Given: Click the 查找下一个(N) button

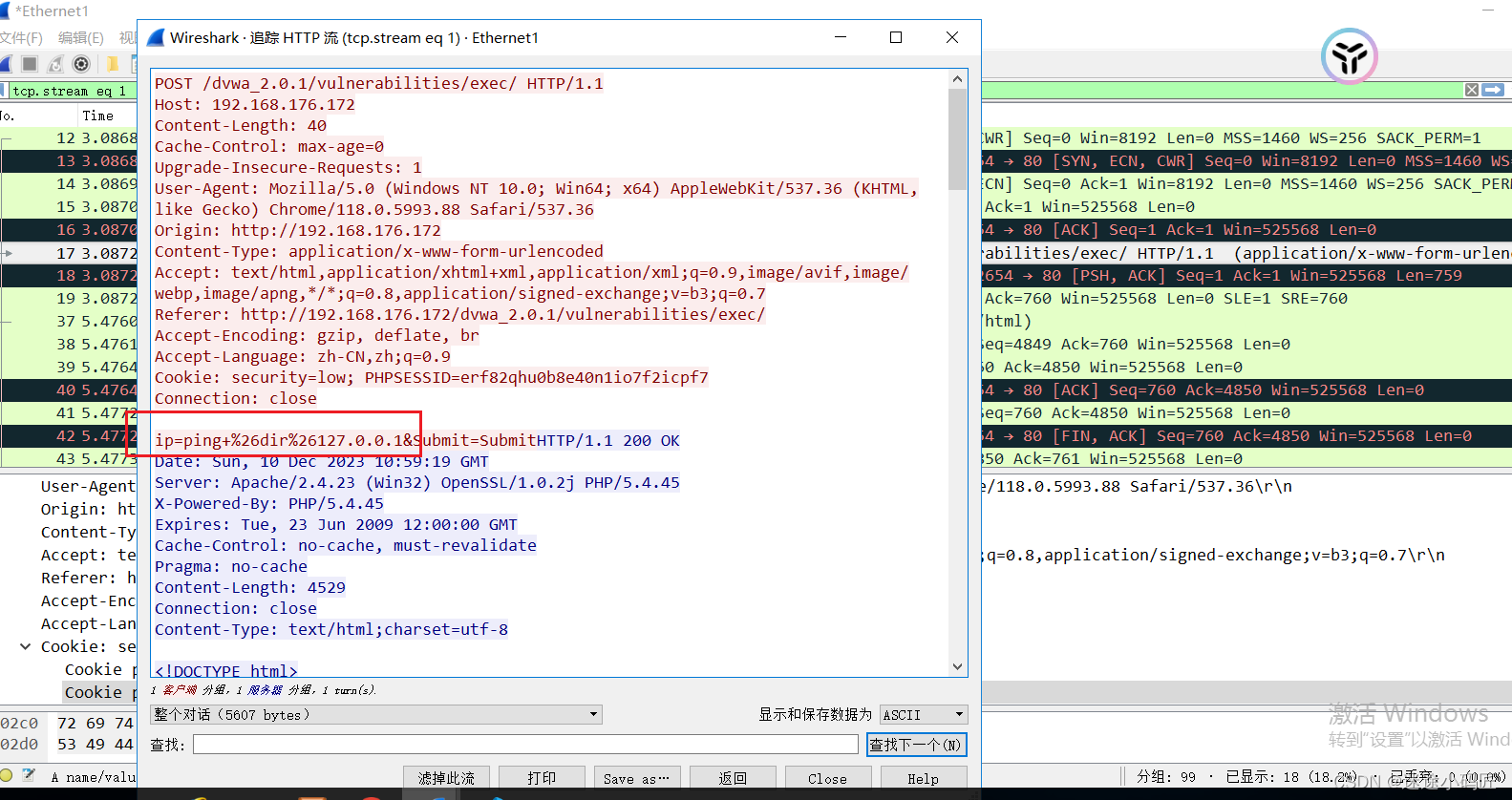Looking at the screenshot, I should tap(916, 745).
